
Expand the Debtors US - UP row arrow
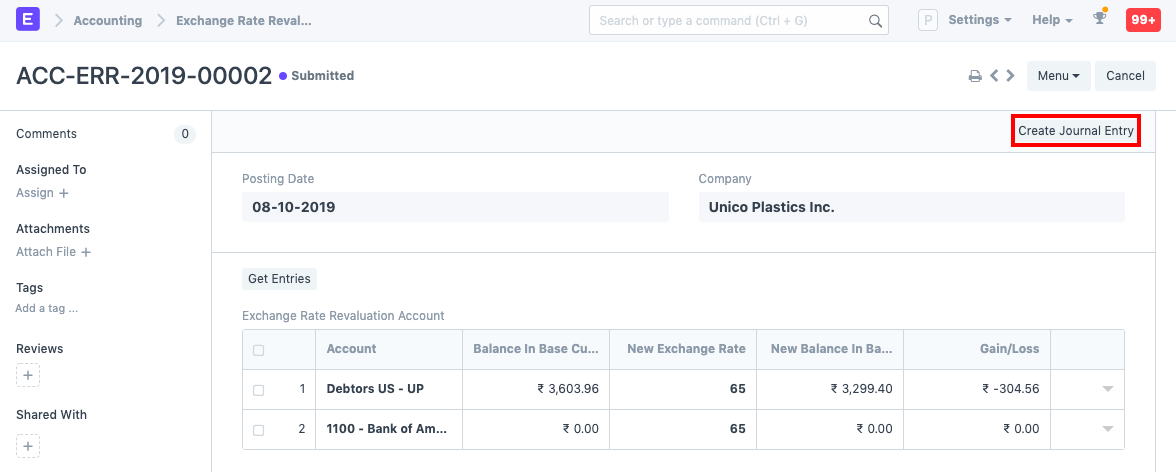(1107, 389)
